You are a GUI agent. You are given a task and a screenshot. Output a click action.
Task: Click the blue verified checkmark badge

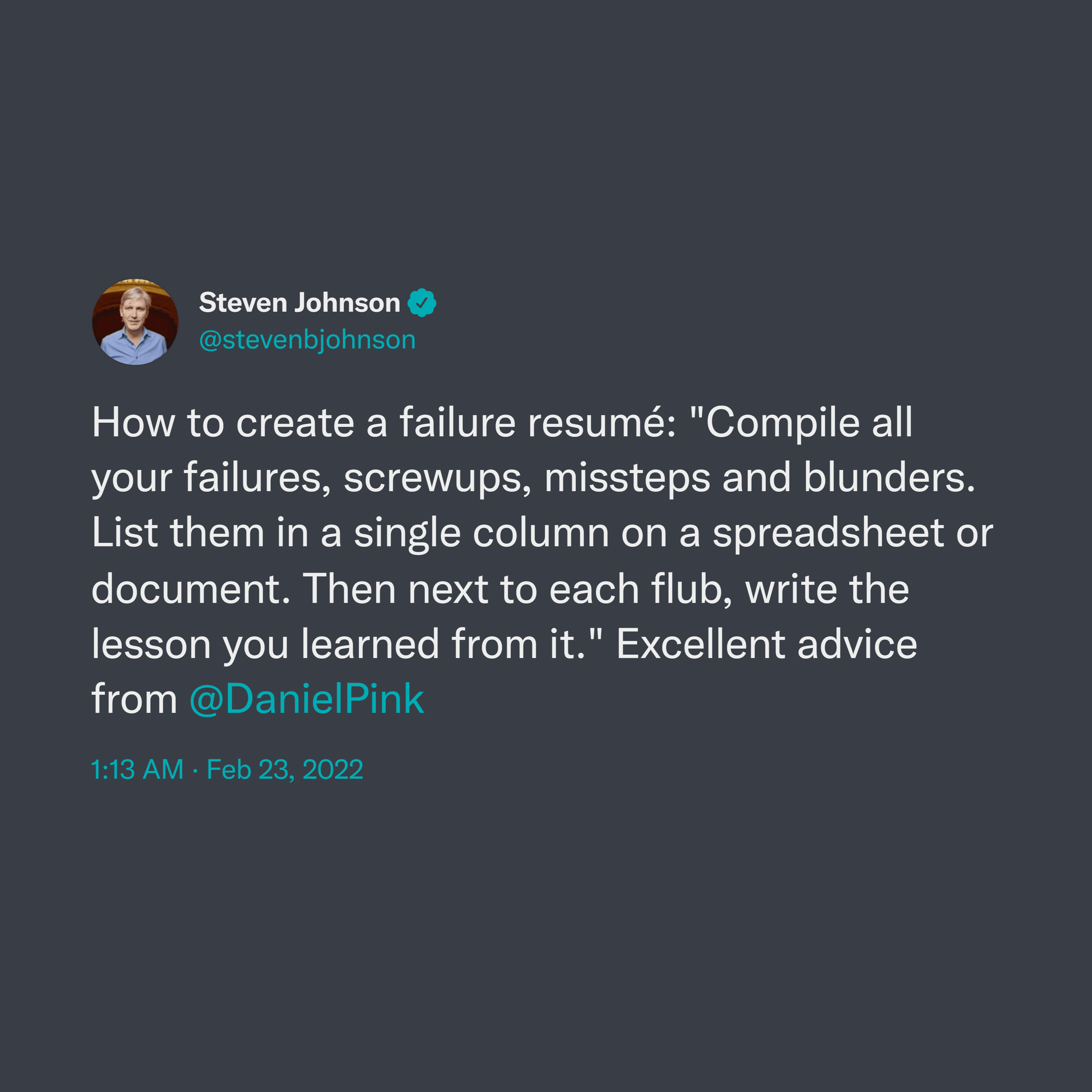(422, 302)
